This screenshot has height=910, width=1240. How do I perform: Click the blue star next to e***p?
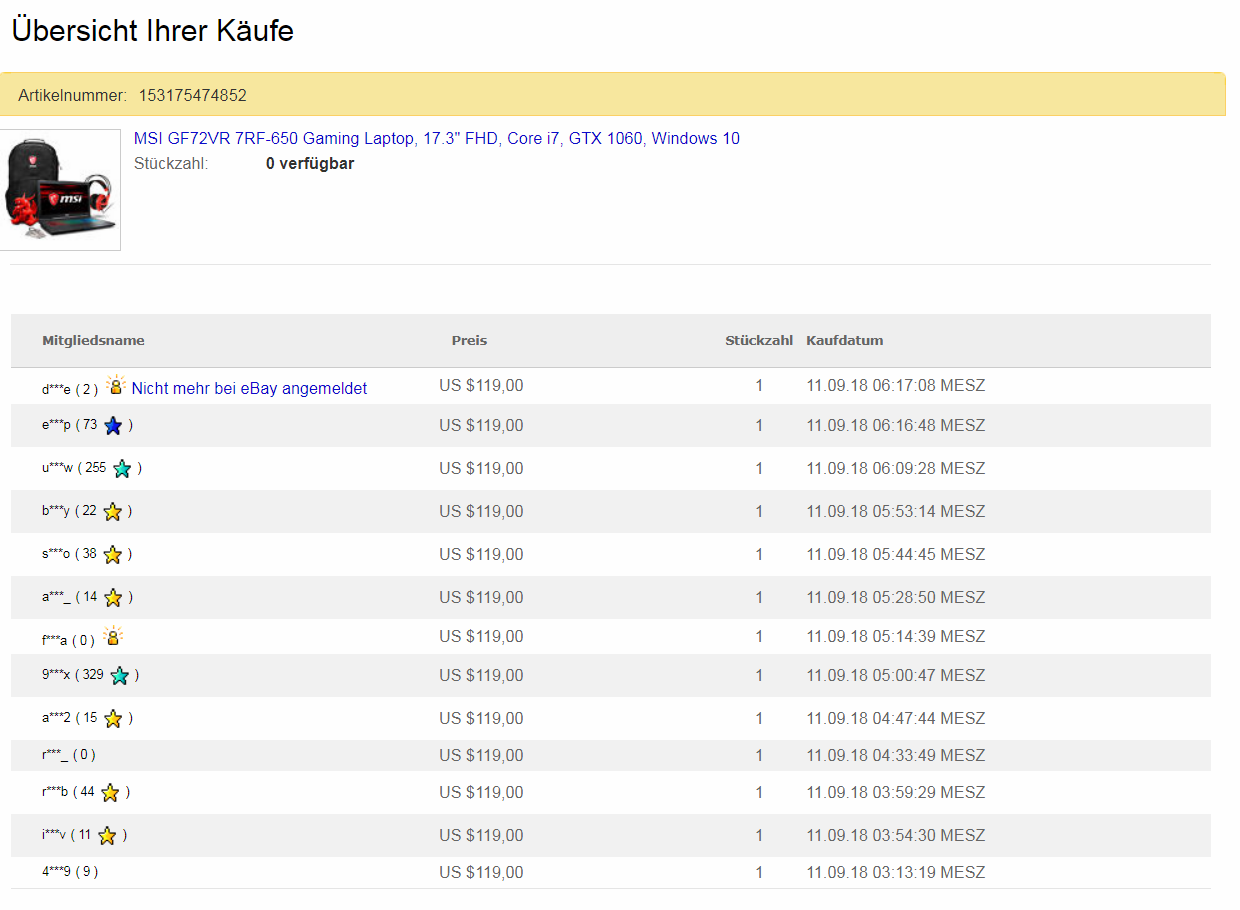[113, 426]
